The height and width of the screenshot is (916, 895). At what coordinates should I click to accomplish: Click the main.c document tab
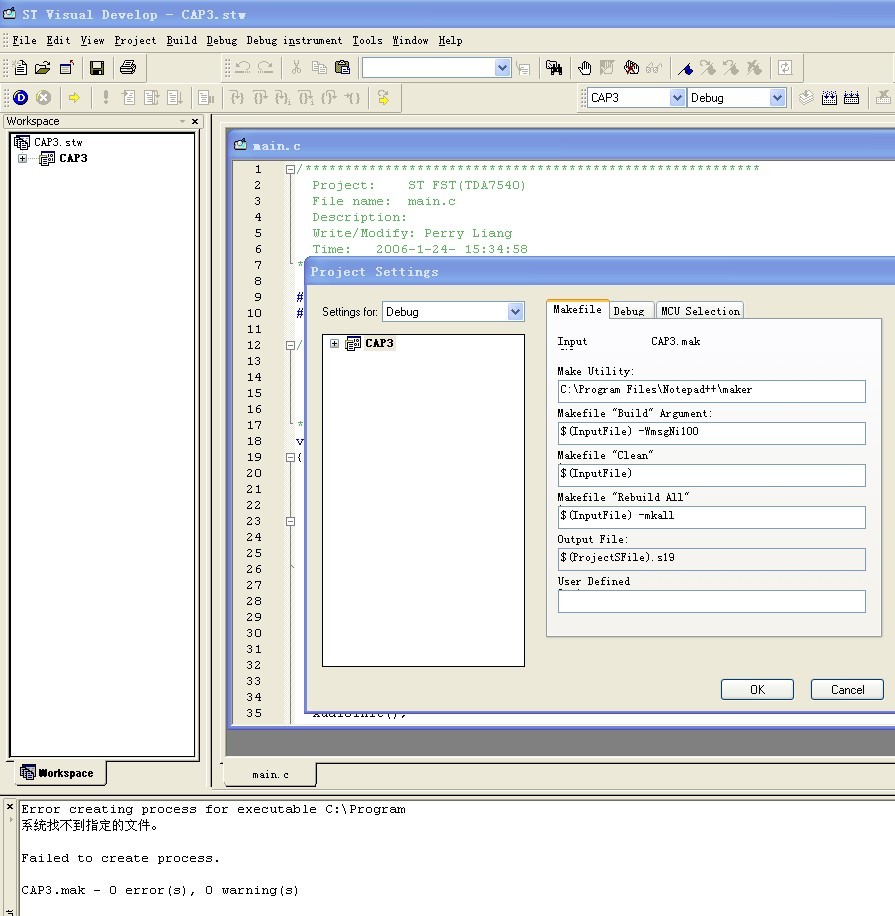(x=270, y=774)
